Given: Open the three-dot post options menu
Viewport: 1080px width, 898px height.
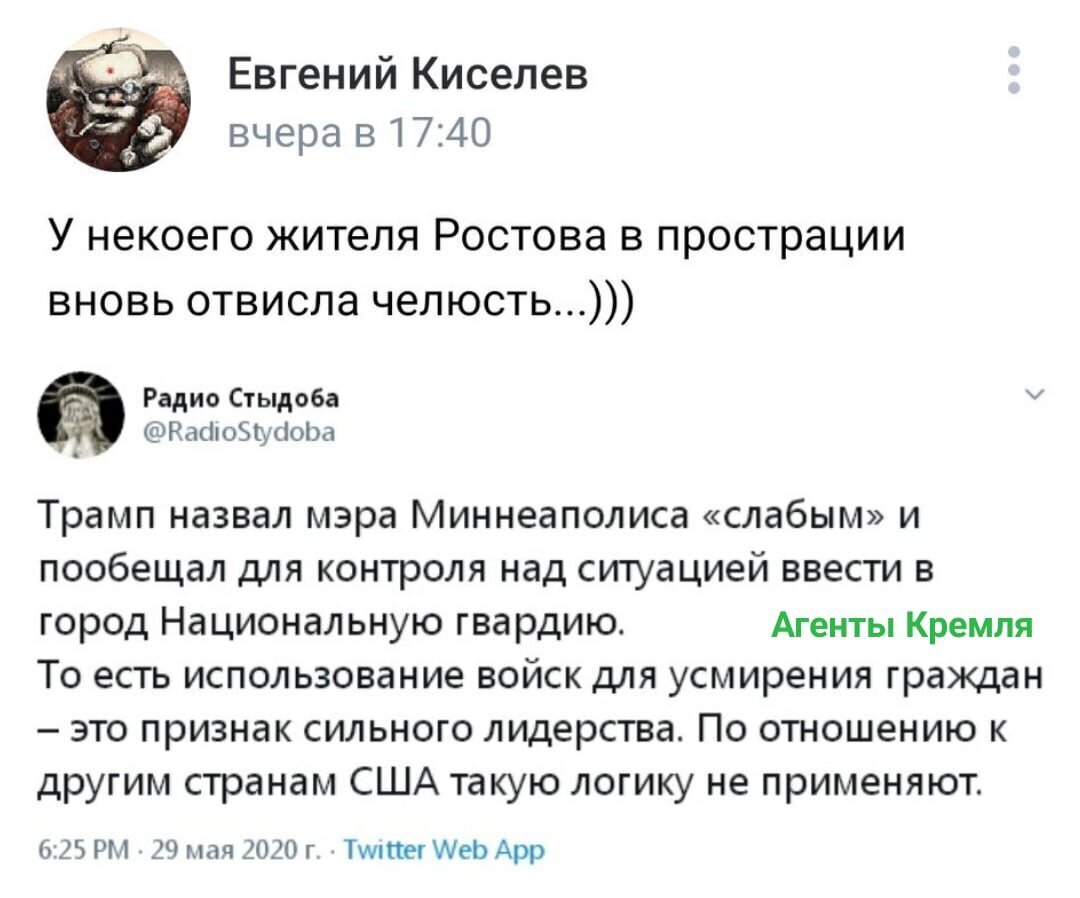Looking at the screenshot, I should (1013, 70).
